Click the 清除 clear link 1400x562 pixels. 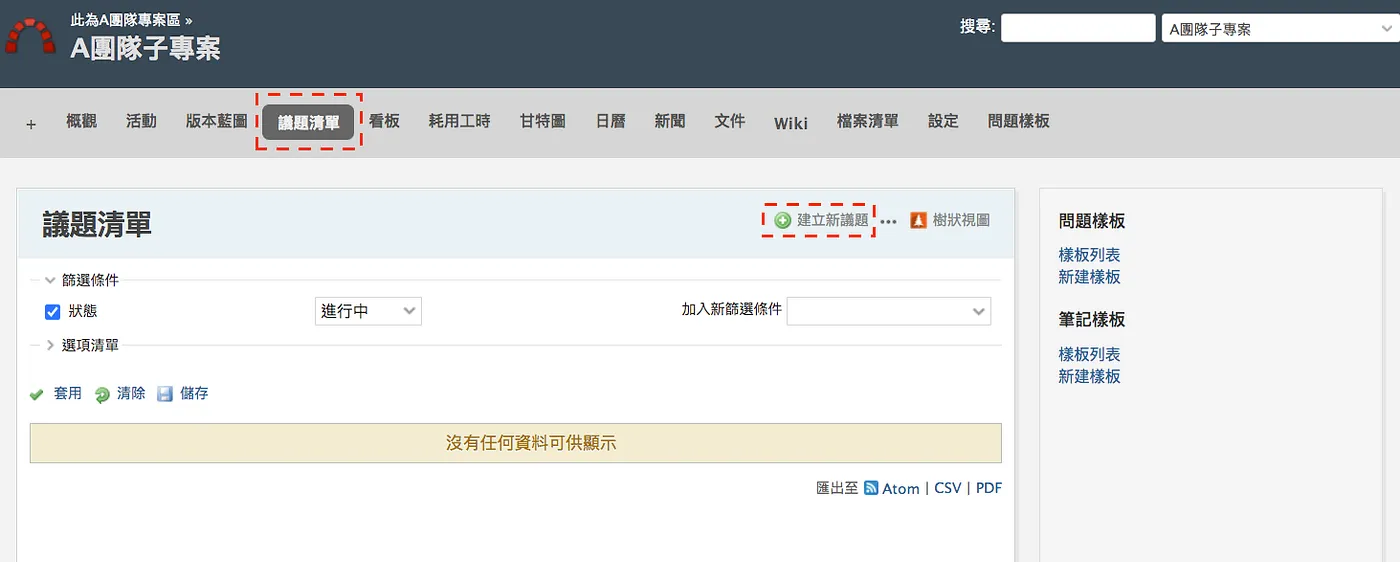tap(131, 394)
